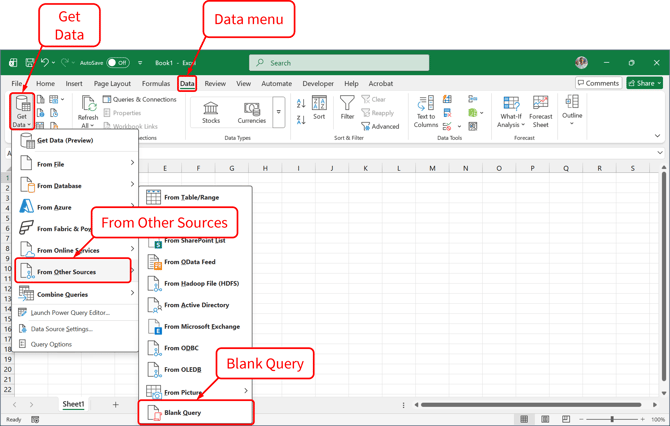This screenshot has height=426, width=670.
Task: Open the Sort dialog button
Action: [319, 108]
